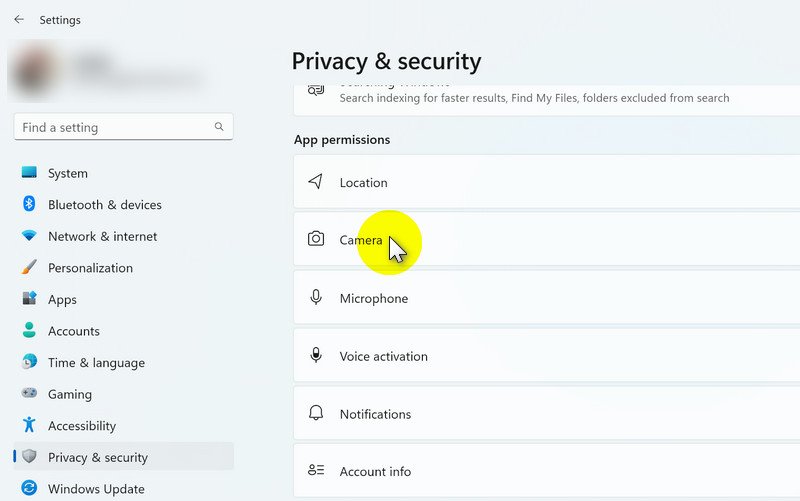Go to Network & internet

pyautogui.click(x=102, y=237)
